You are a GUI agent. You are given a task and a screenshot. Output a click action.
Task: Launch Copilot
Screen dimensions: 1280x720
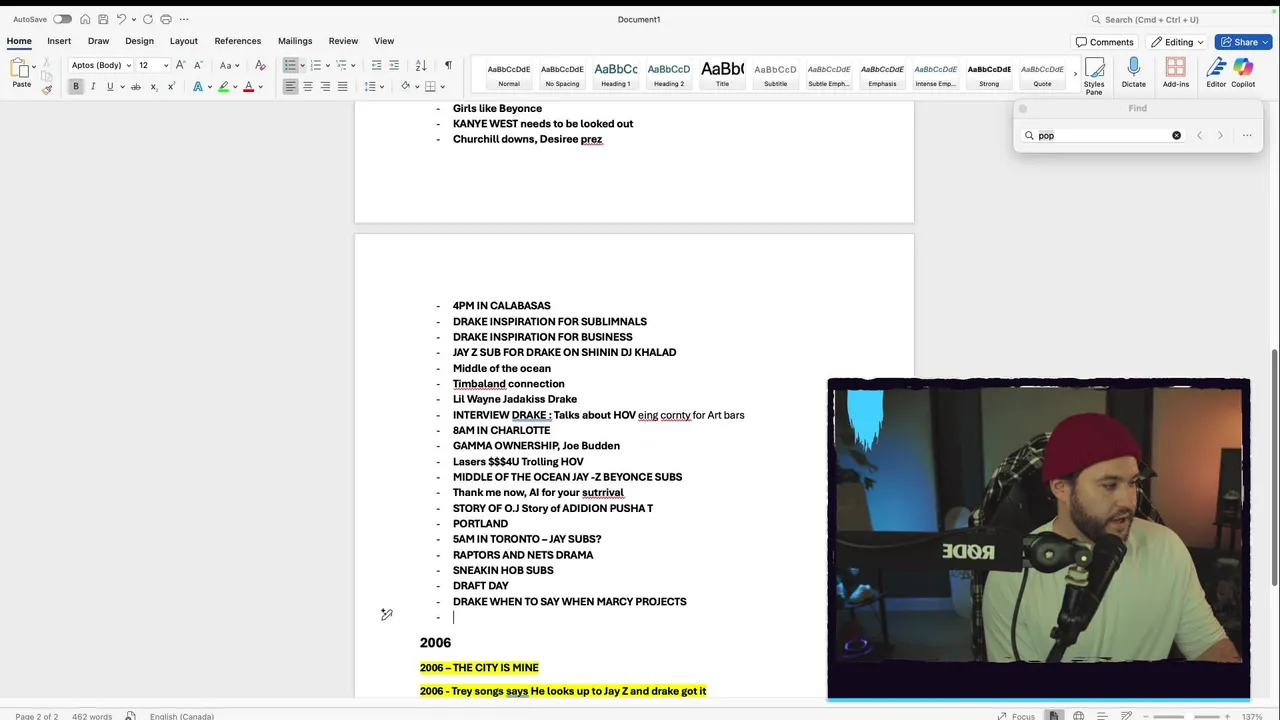1243,73
